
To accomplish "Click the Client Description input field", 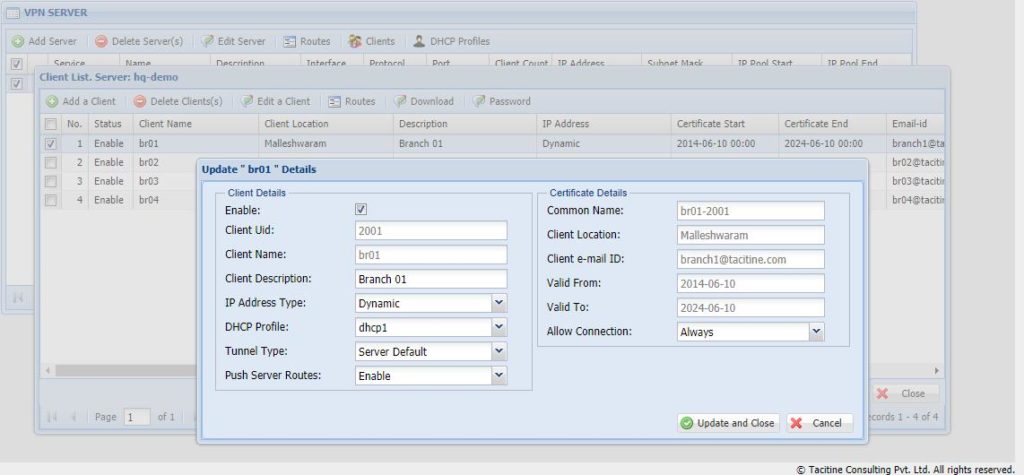I will (x=431, y=279).
